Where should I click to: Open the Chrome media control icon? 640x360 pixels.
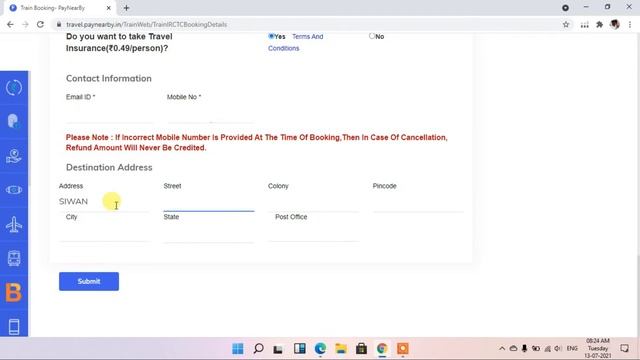point(584,24)
